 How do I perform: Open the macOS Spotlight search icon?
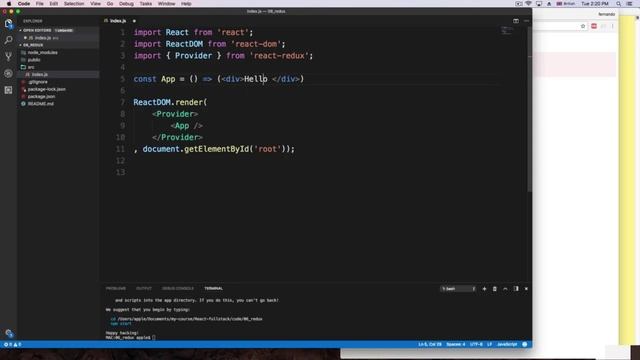click(619, 4)
